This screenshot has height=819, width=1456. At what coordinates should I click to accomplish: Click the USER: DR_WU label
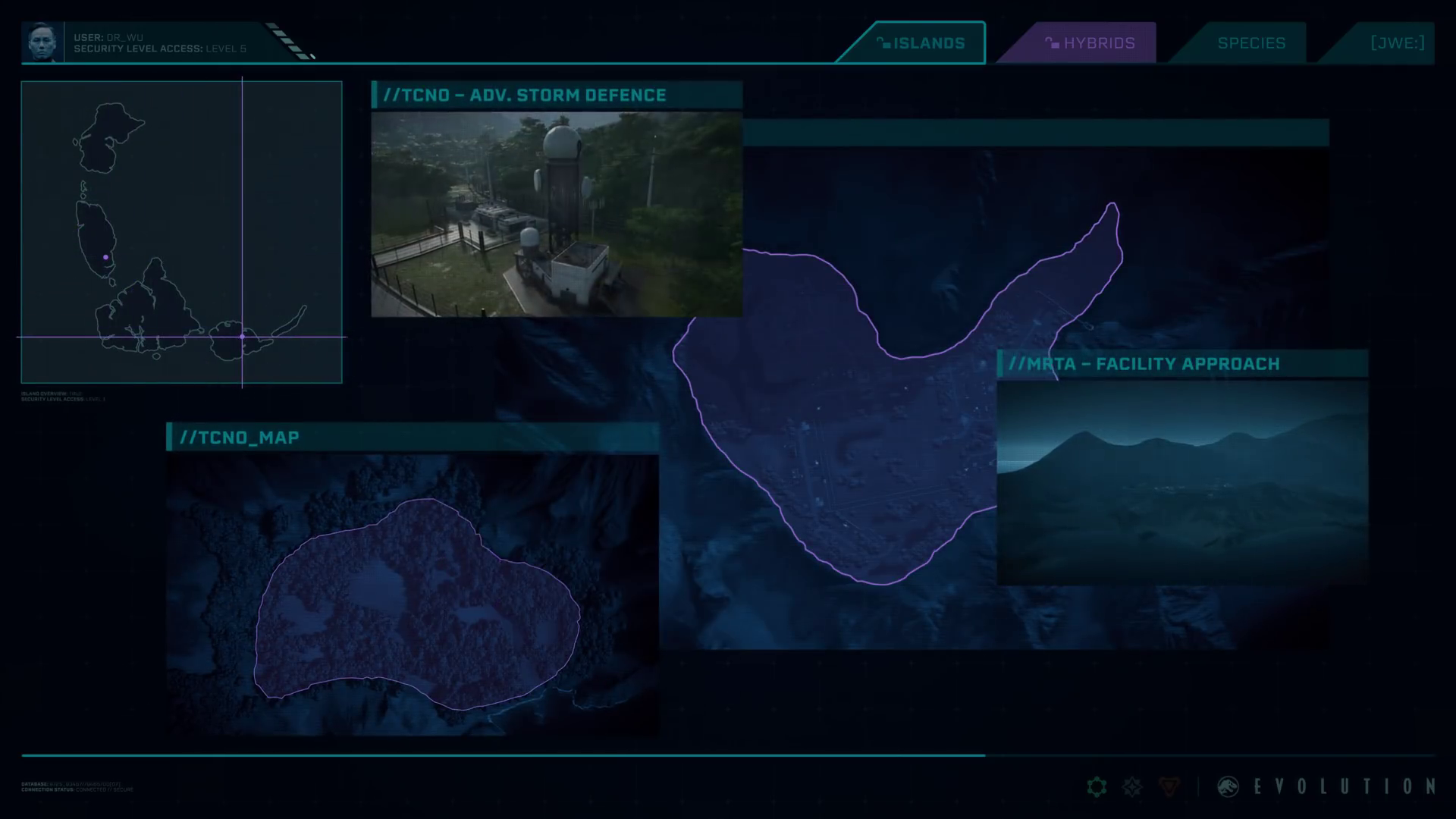(108, 37)
